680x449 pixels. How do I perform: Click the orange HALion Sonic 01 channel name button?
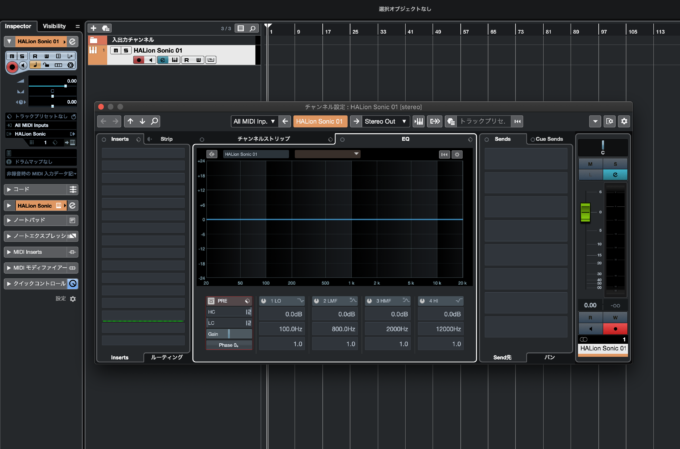pyautogui.click(x=320, y=121)
